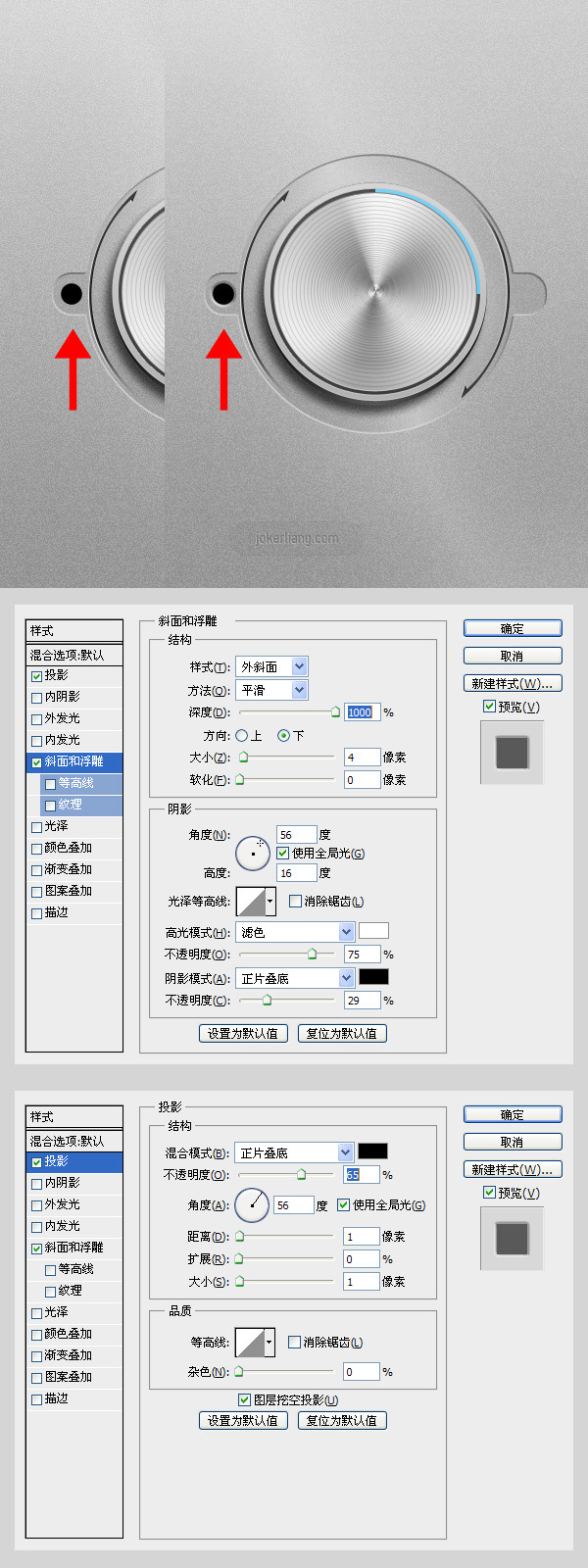Toggle 预览 checkbox in 投影 dialog
The width and height of the screenshot is (588, 1568).
click(489, 1193)
